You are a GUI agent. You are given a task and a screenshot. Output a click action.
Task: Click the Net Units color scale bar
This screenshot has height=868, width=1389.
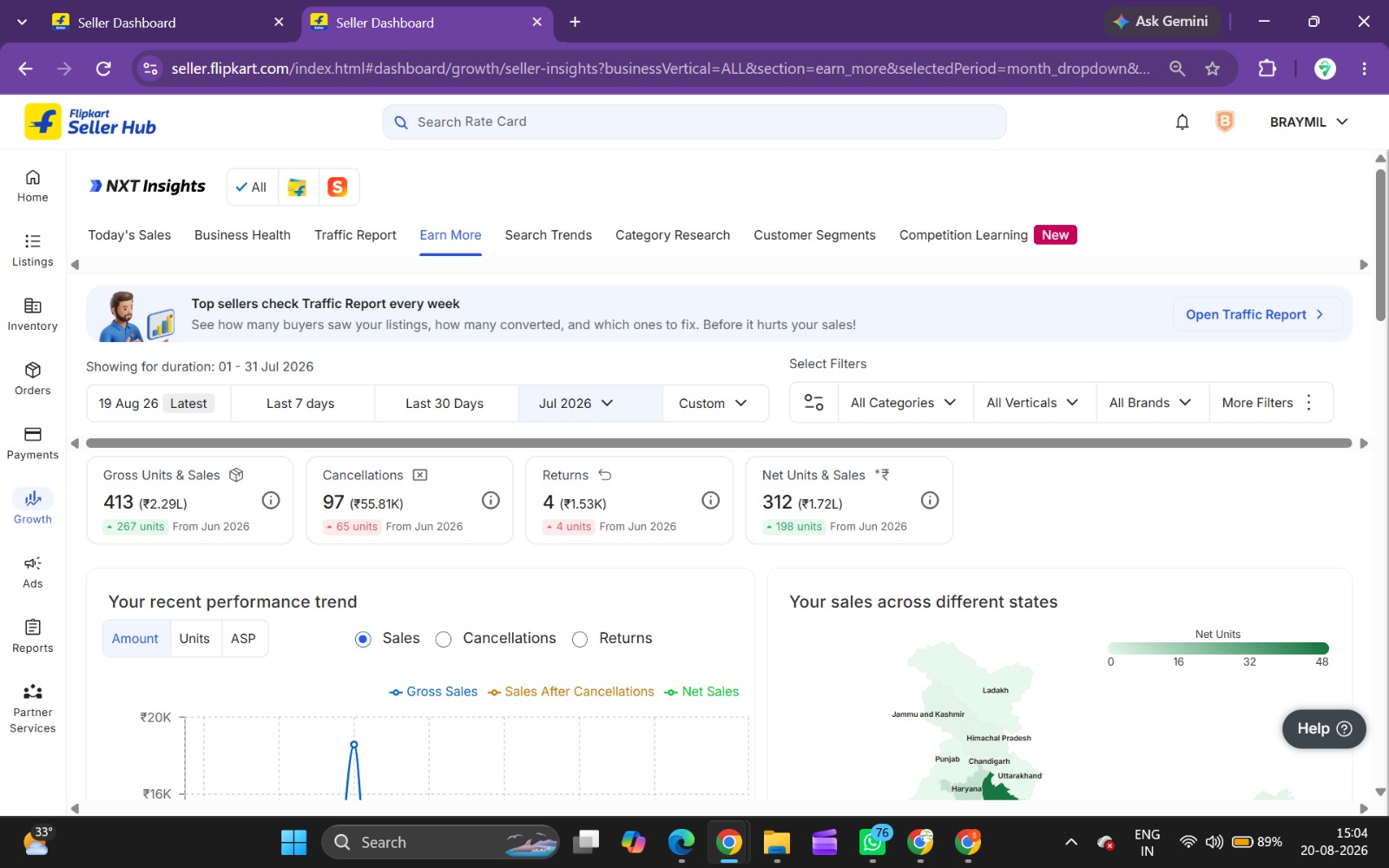[x=1217, y=648]
